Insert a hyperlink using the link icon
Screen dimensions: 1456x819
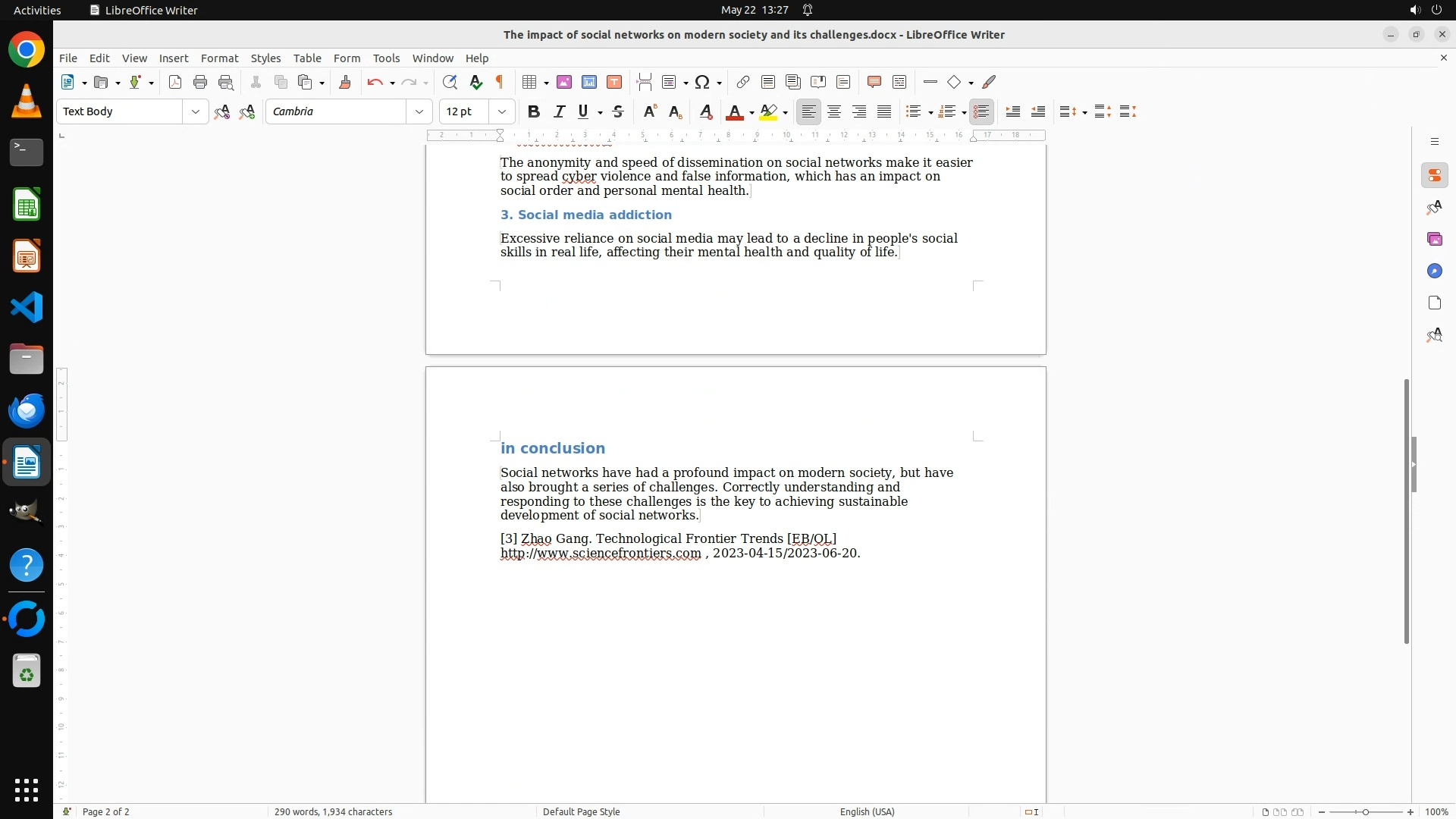(x=743, y=83)
